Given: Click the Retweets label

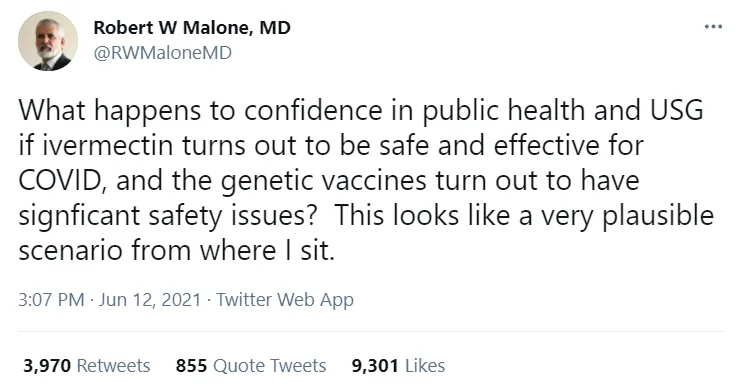Looking at the screenshot, I should point(113,366).
